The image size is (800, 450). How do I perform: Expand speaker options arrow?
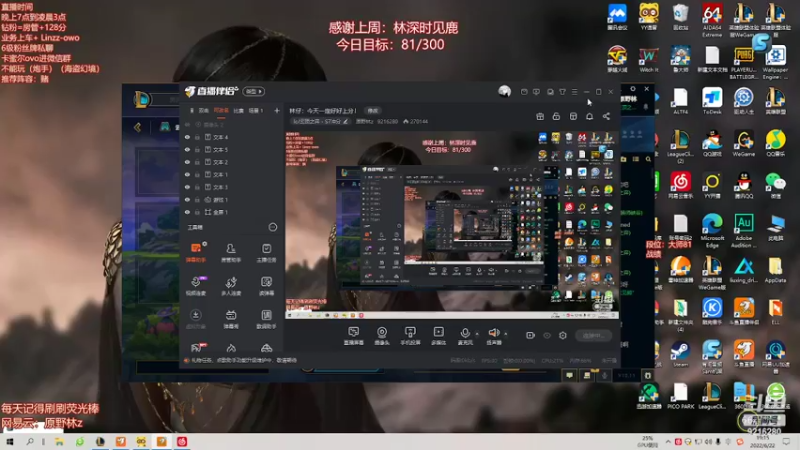pyautogui.click(x=506, y=334)
